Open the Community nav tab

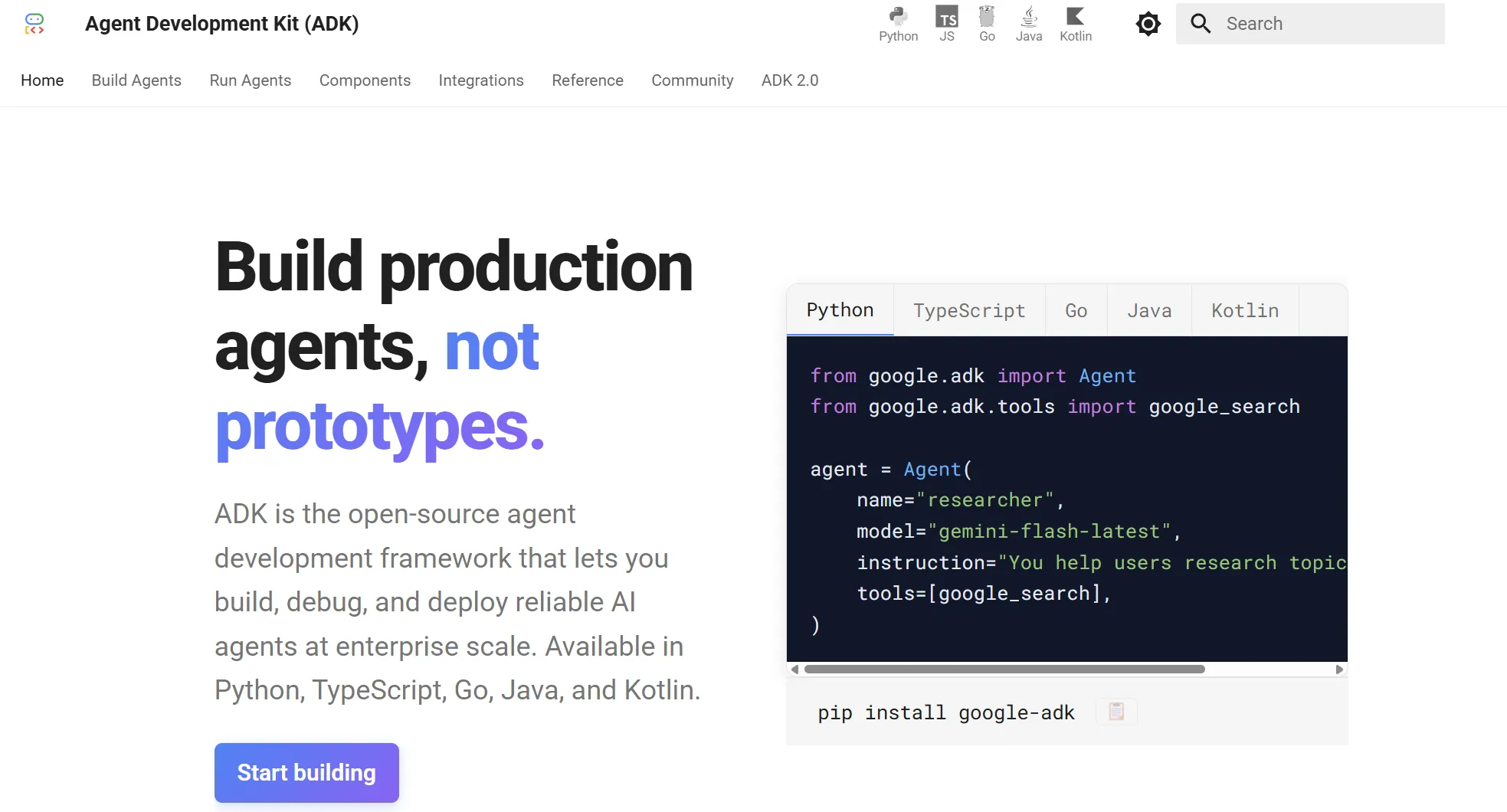[x=693, y=80]
